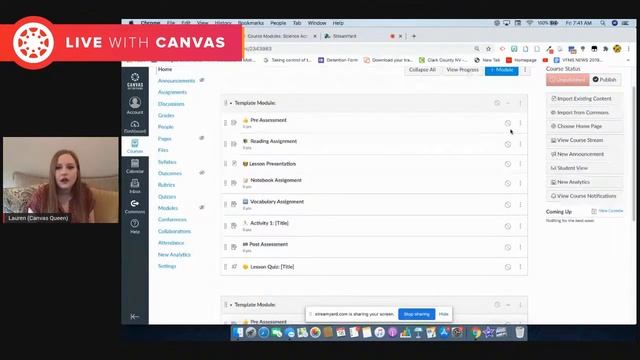This screenshot has height=360, width=640.
Task: Collapse the second Template Module triangle
Action: (x=231, y=305)
